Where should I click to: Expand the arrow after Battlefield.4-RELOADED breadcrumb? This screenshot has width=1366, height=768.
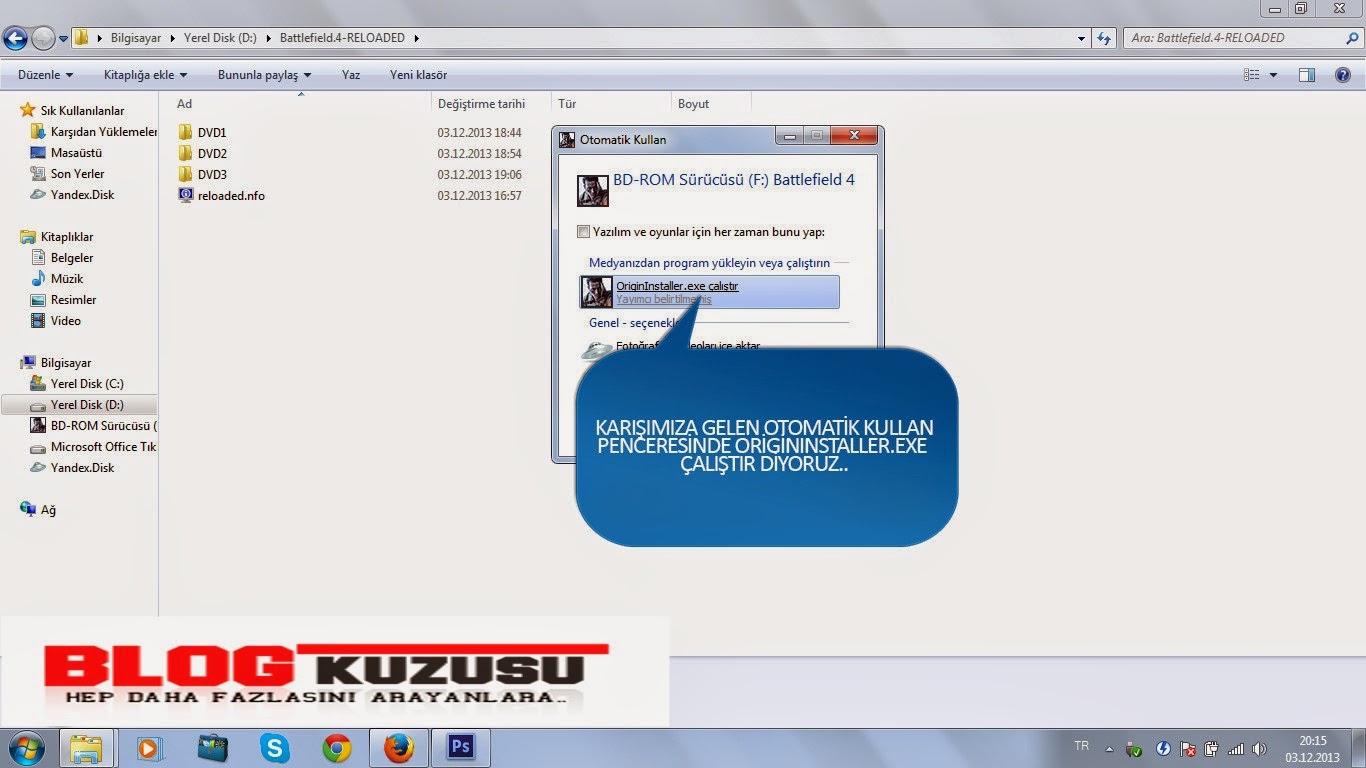(x=416, y=39)
